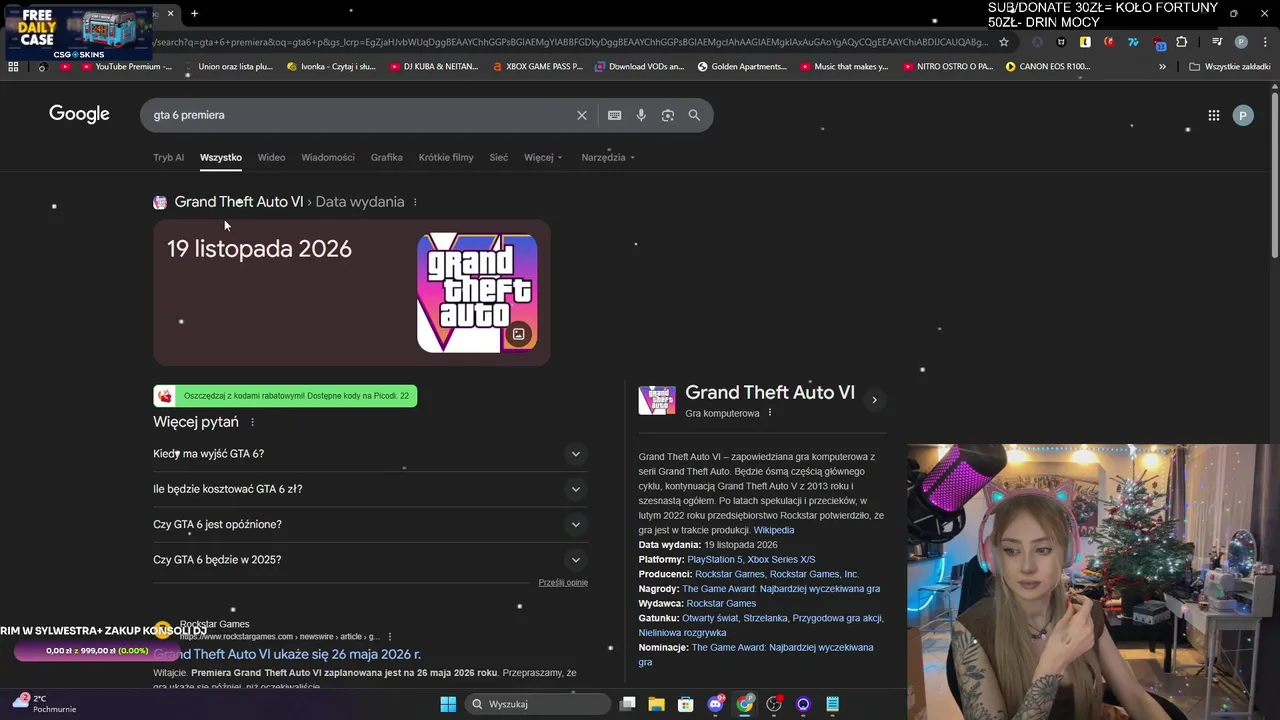Open the Chrome profile avatar in toolbar

click(1241, 42)
